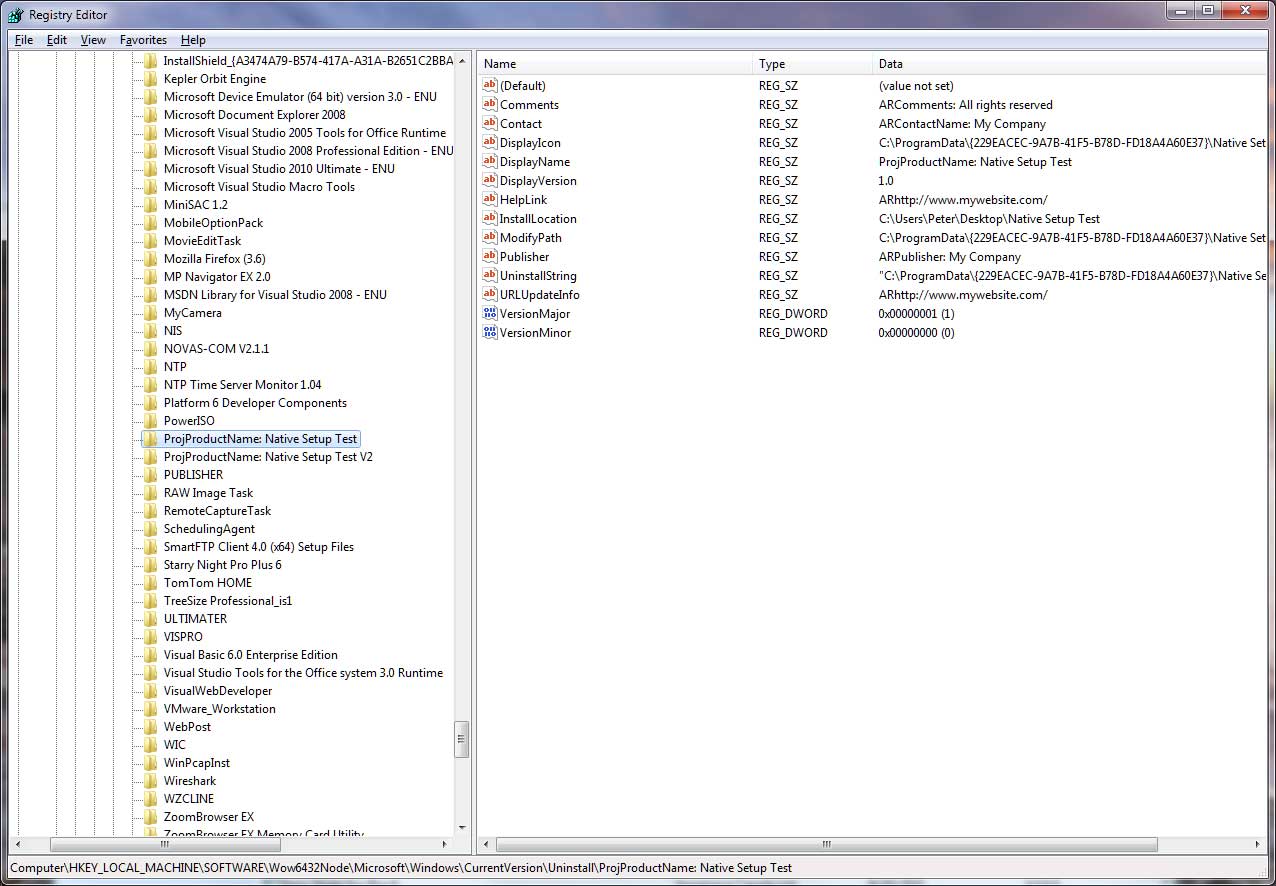
Task: Click the folder icon beside VMware_Workstation
Action: 150,709
